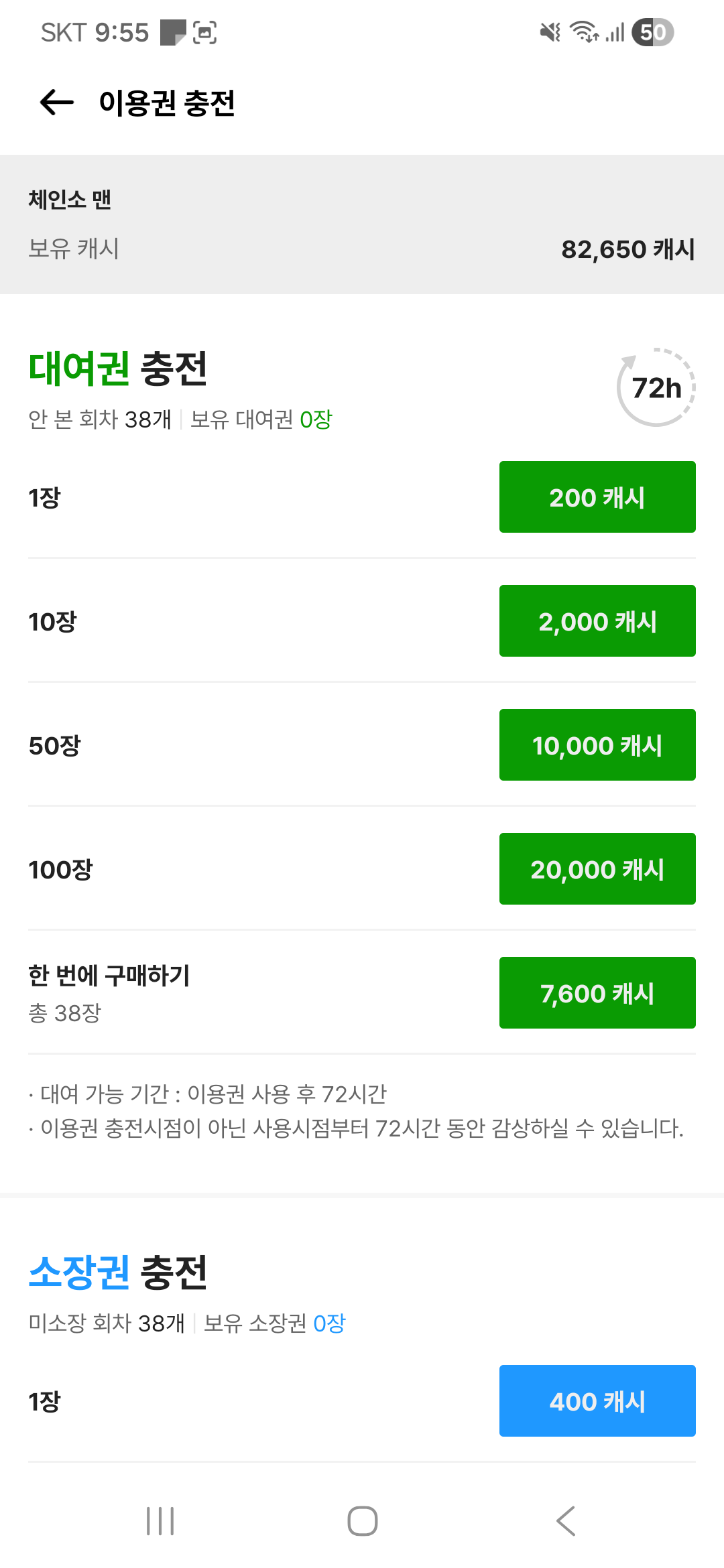Buy 10 rental tickets for 2,000 캐시
The height and width of the screenshot is (1568, 724).
597,621
